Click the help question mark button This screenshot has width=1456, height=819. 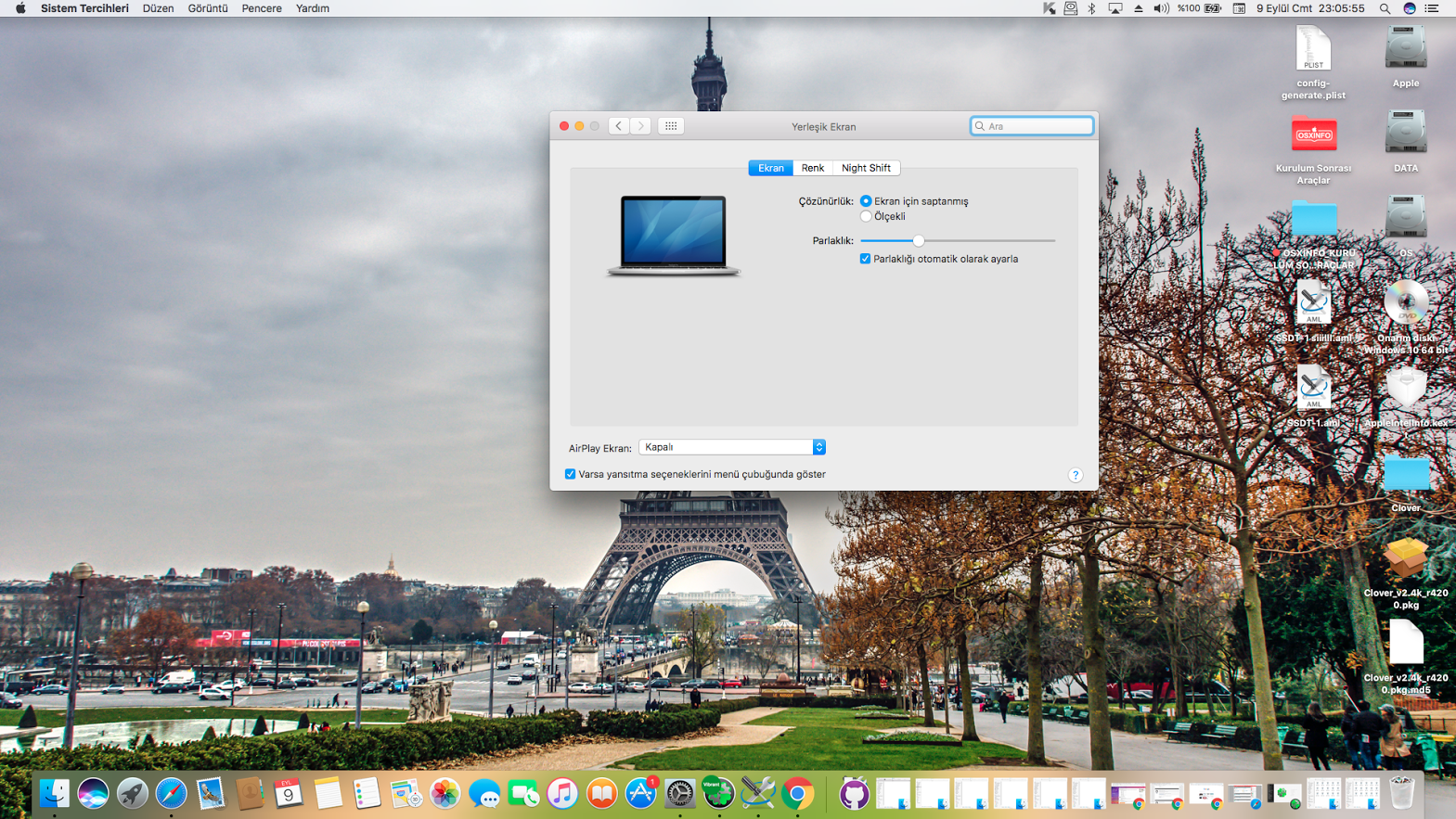pos(1075,475)
